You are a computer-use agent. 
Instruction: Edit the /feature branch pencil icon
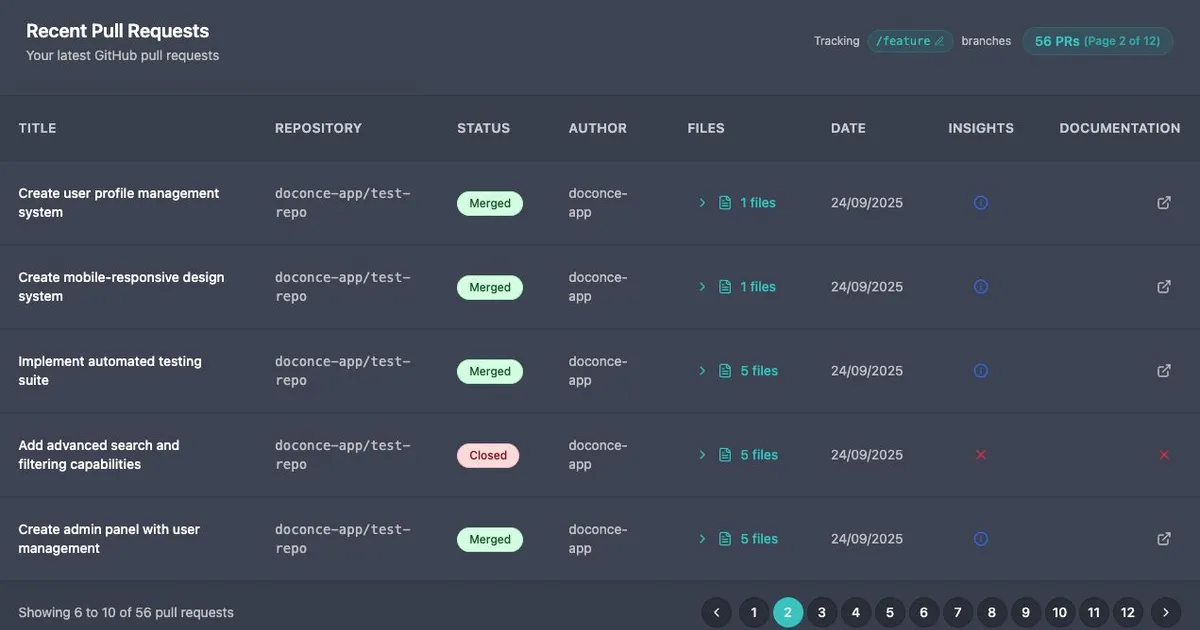pos(939,42)
